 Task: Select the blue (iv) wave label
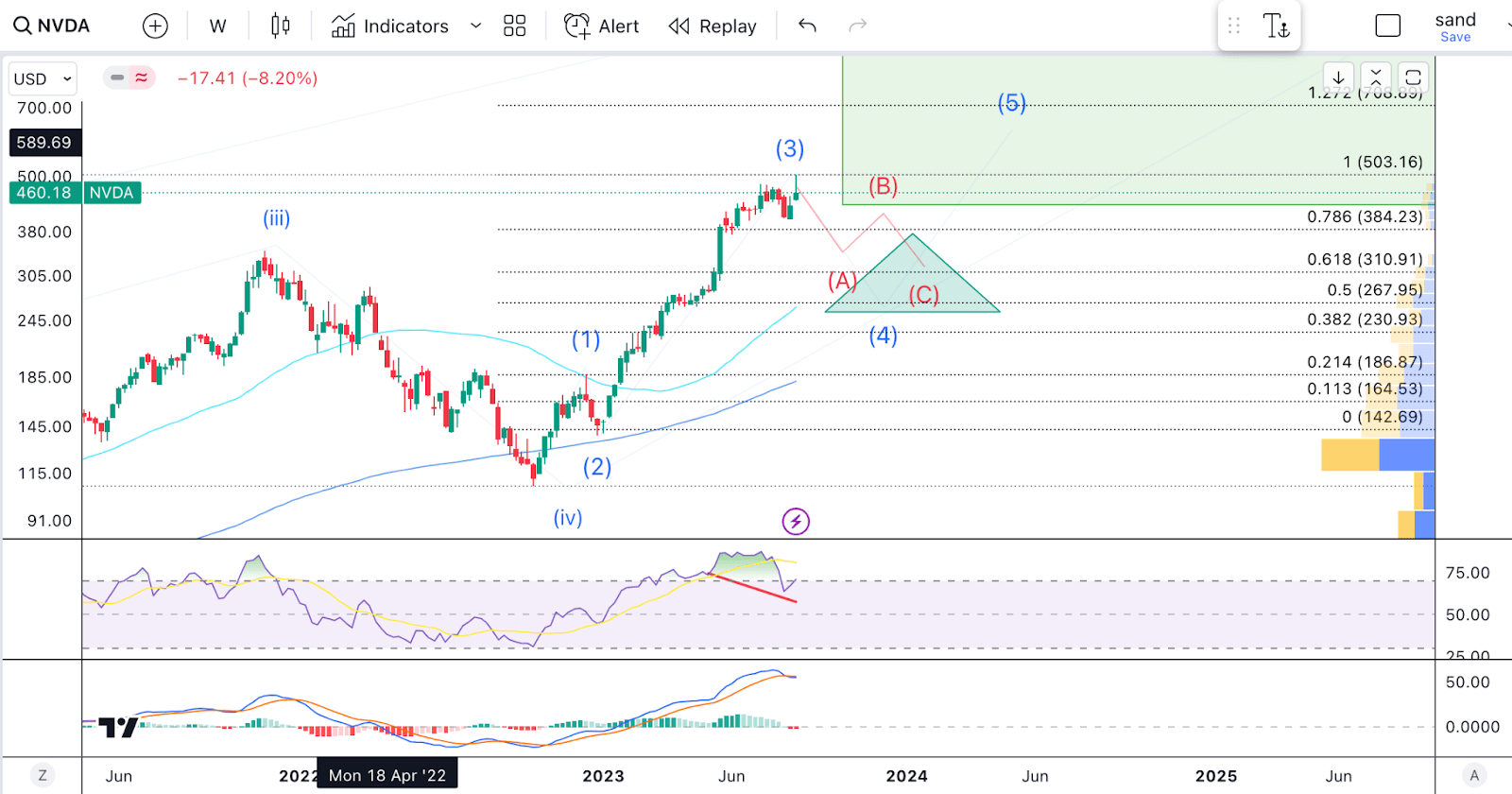568,518
